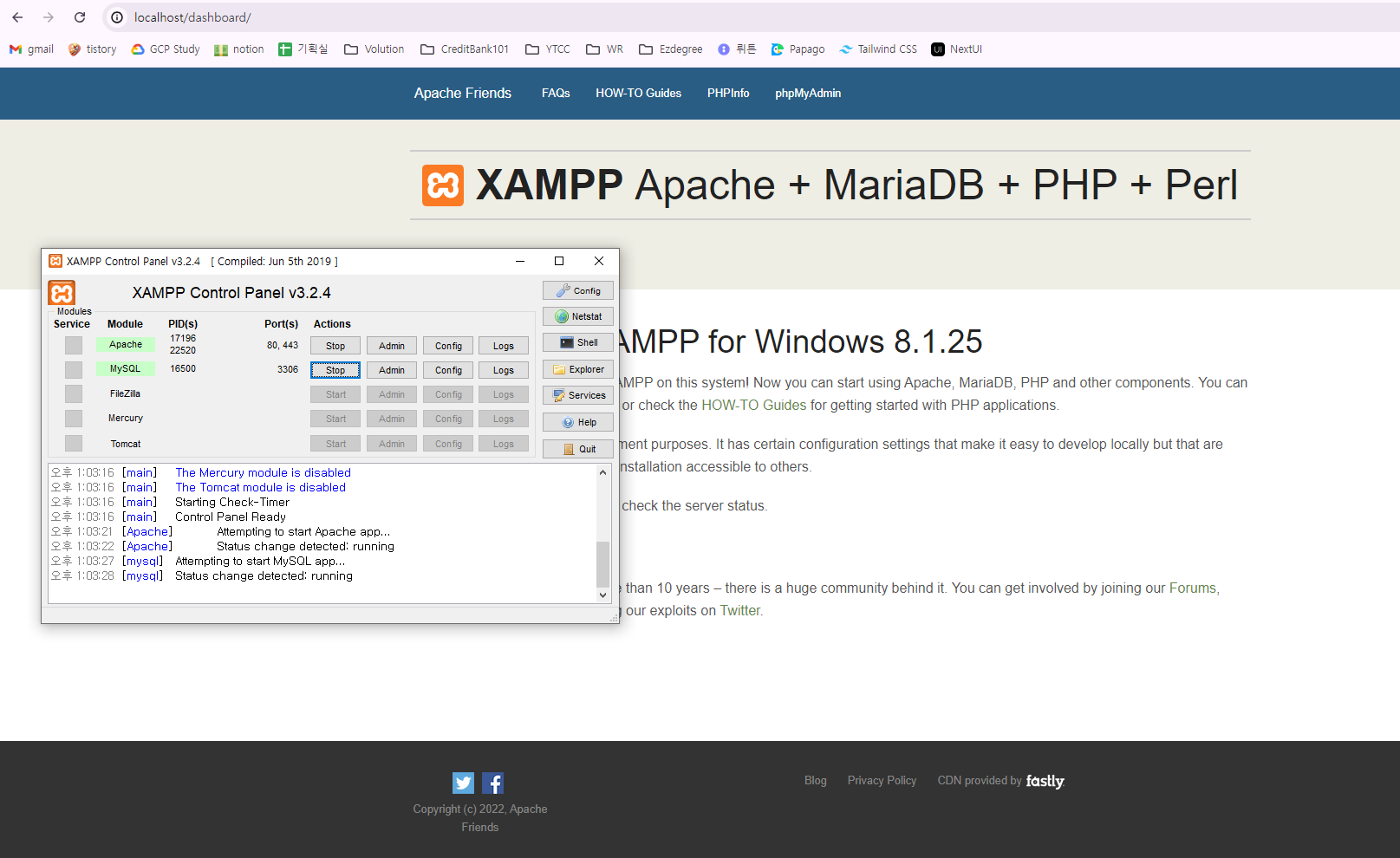Click Tomcat Start button
1400x858 pixels.
pos(335,444)
